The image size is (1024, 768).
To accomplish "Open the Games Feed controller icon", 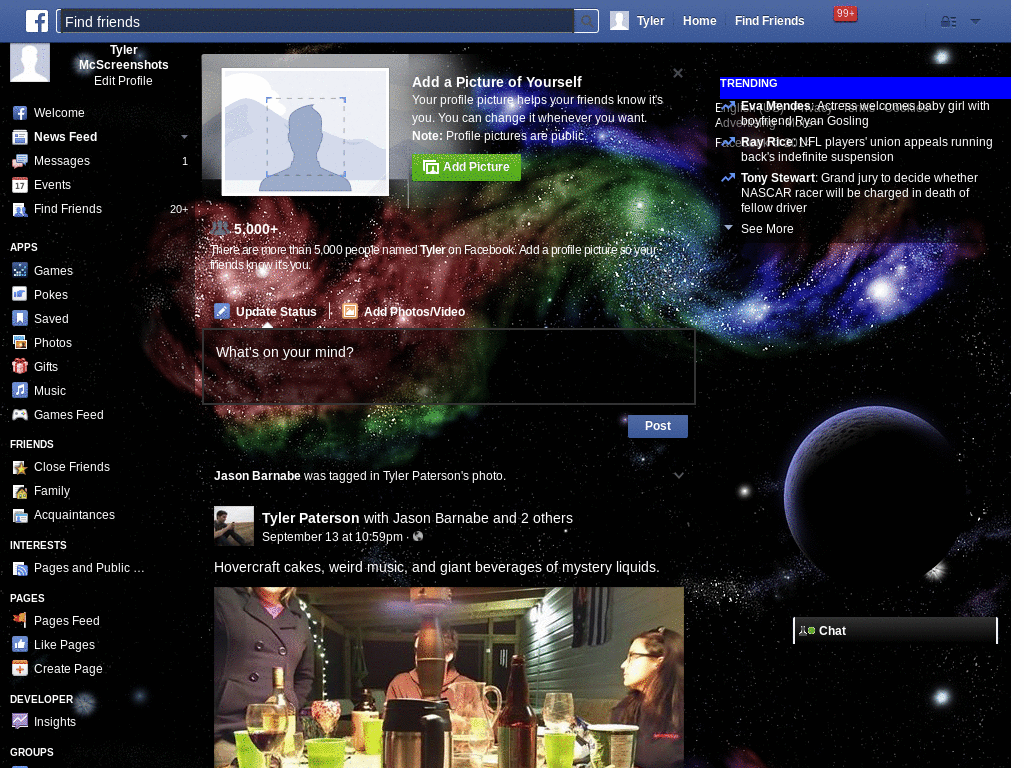I will [20, 415].
